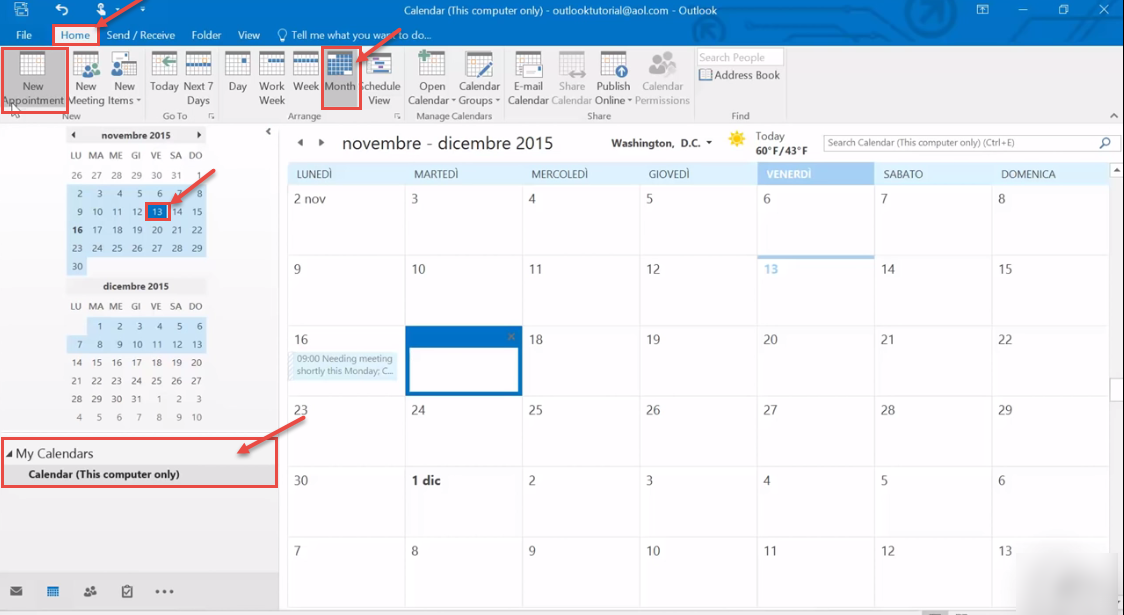Switch to Work Week view
The width and height of the screenshot is (1124, 615).
point(272,79)
